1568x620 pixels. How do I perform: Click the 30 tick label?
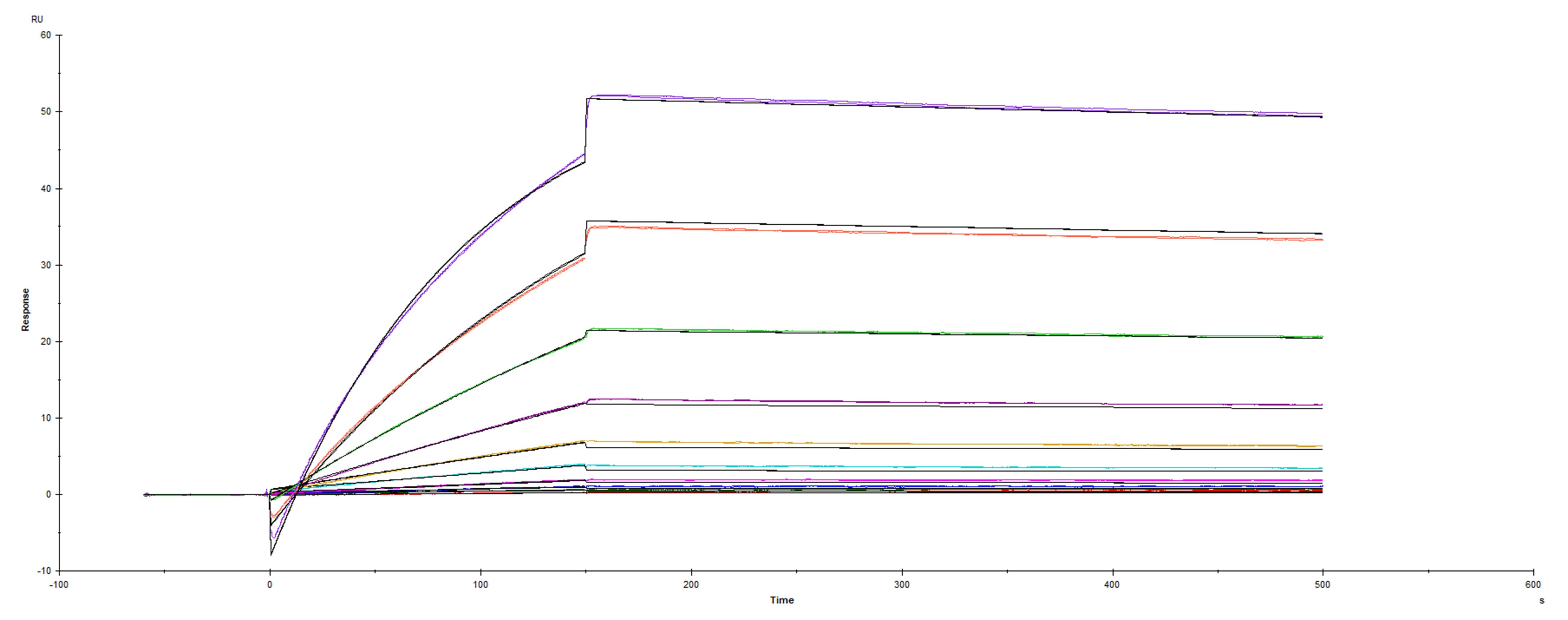coord(46,265)
